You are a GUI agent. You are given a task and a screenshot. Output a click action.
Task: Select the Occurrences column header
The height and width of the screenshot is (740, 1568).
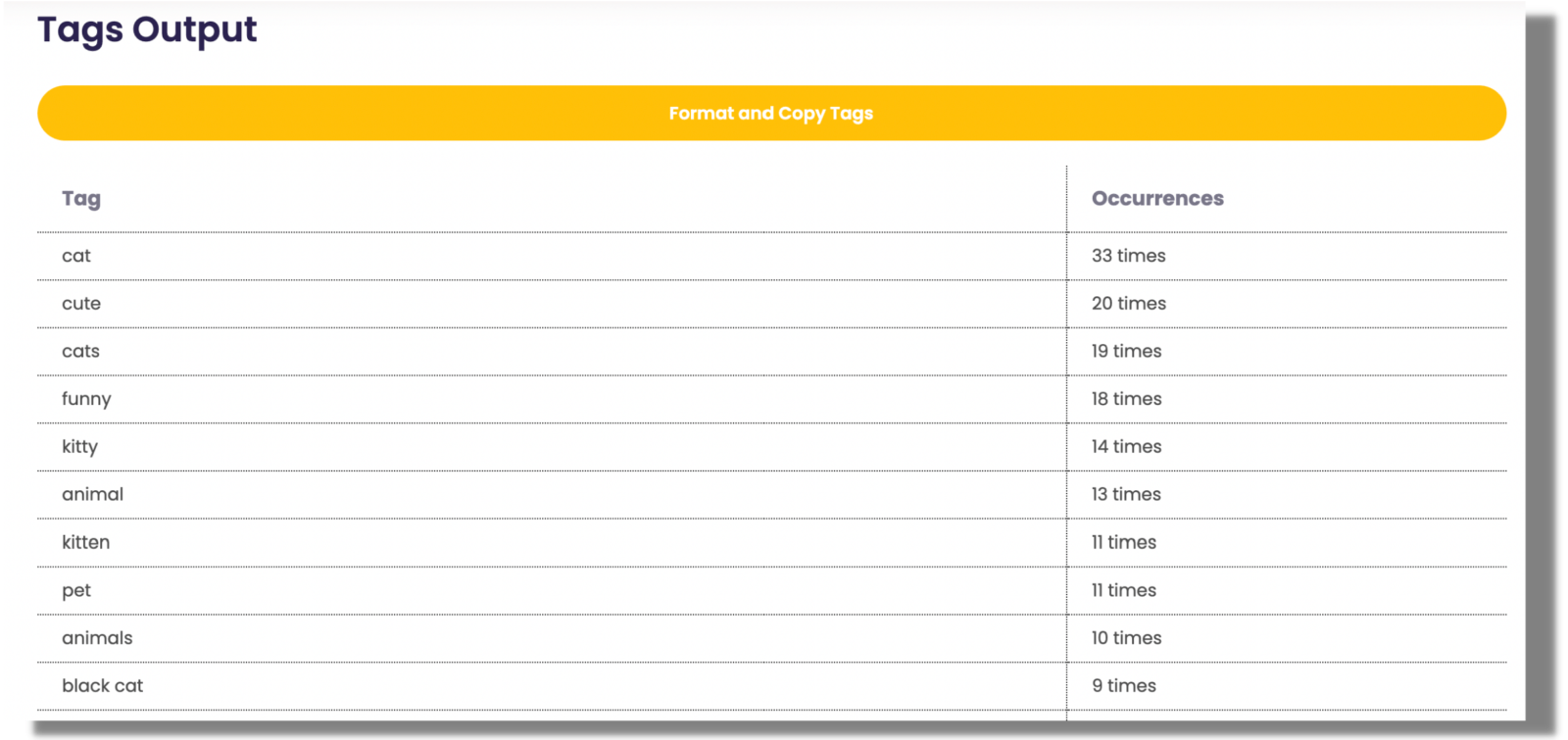(1157, 199)
